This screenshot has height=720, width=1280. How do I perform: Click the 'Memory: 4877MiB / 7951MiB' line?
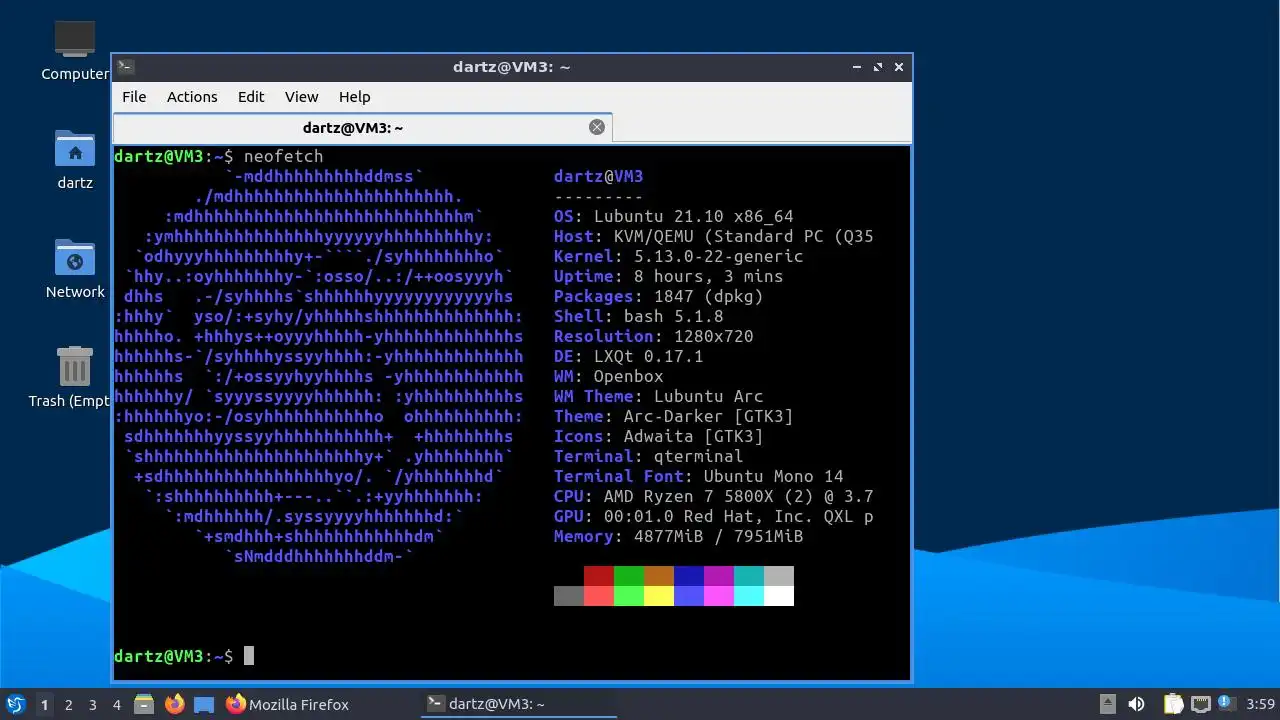coord(679,536)
